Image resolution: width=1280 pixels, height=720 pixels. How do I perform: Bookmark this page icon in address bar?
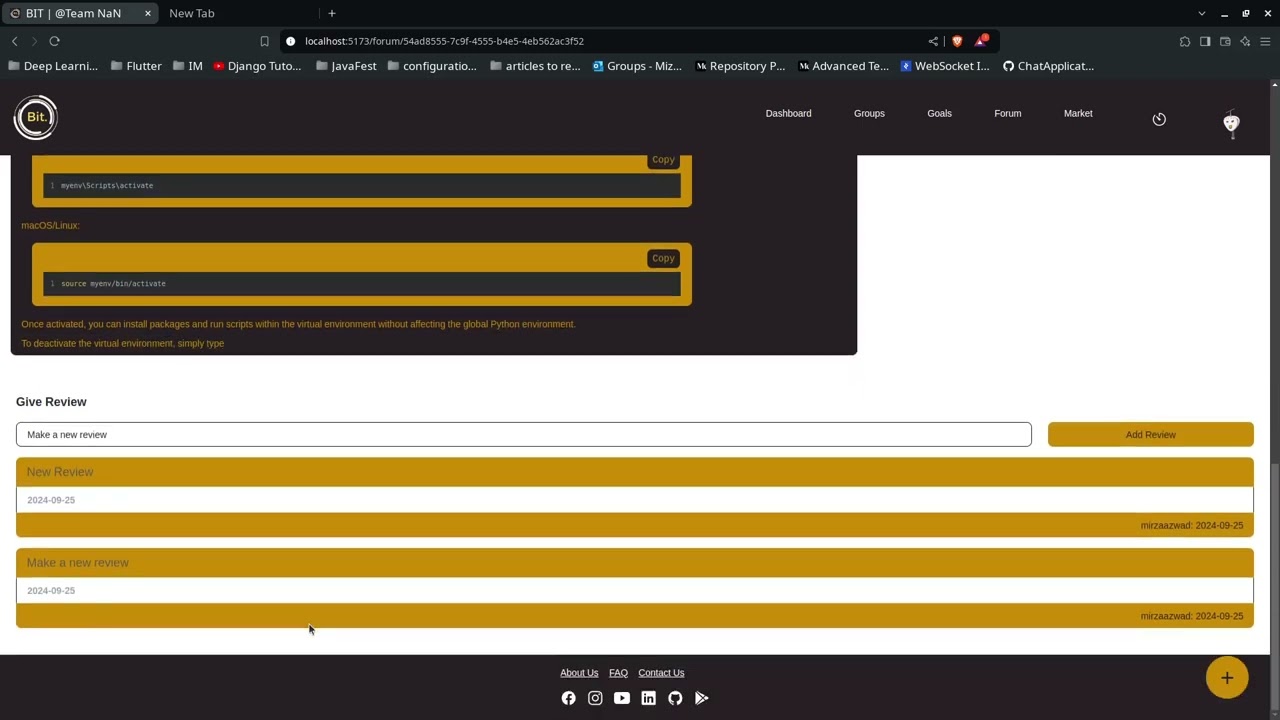264,41
